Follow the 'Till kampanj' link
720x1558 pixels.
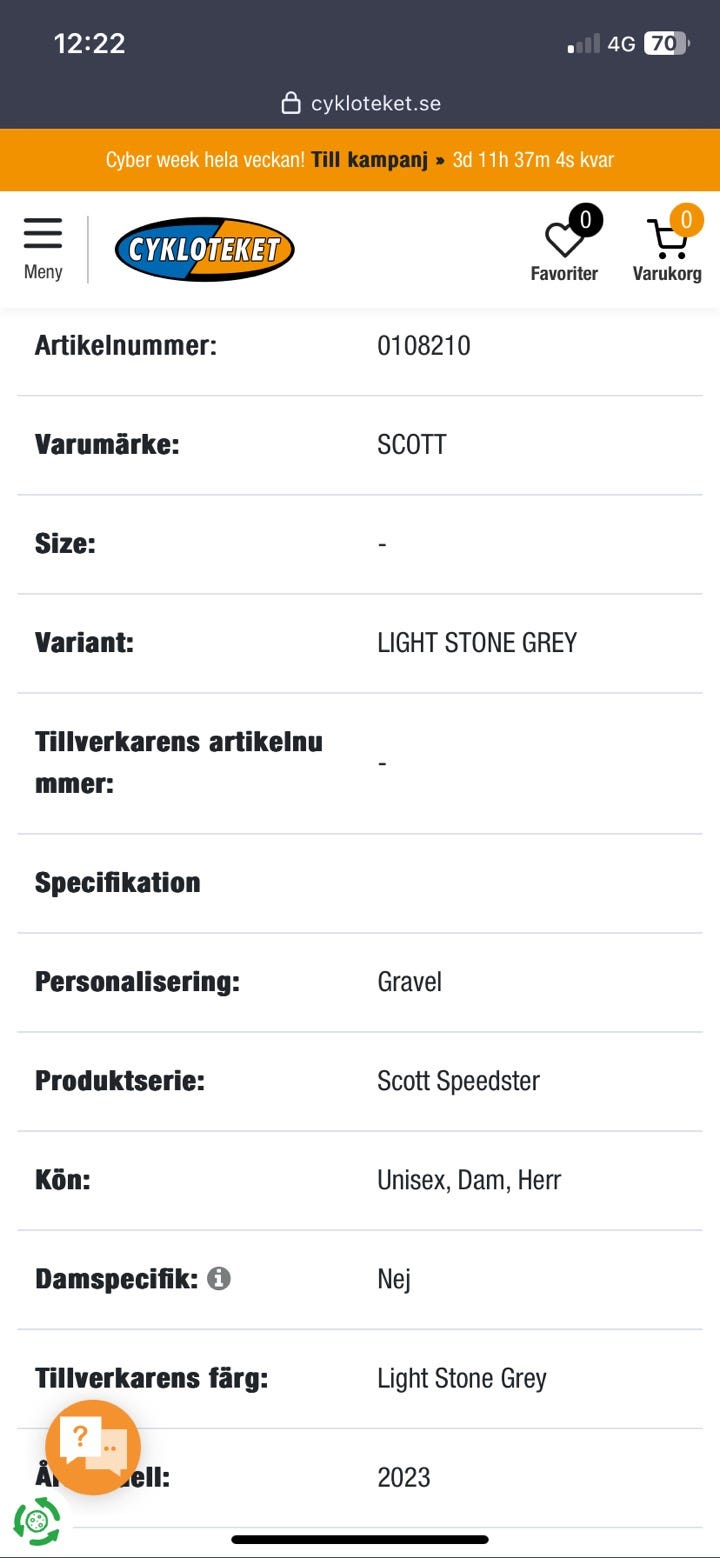point(369,160)
